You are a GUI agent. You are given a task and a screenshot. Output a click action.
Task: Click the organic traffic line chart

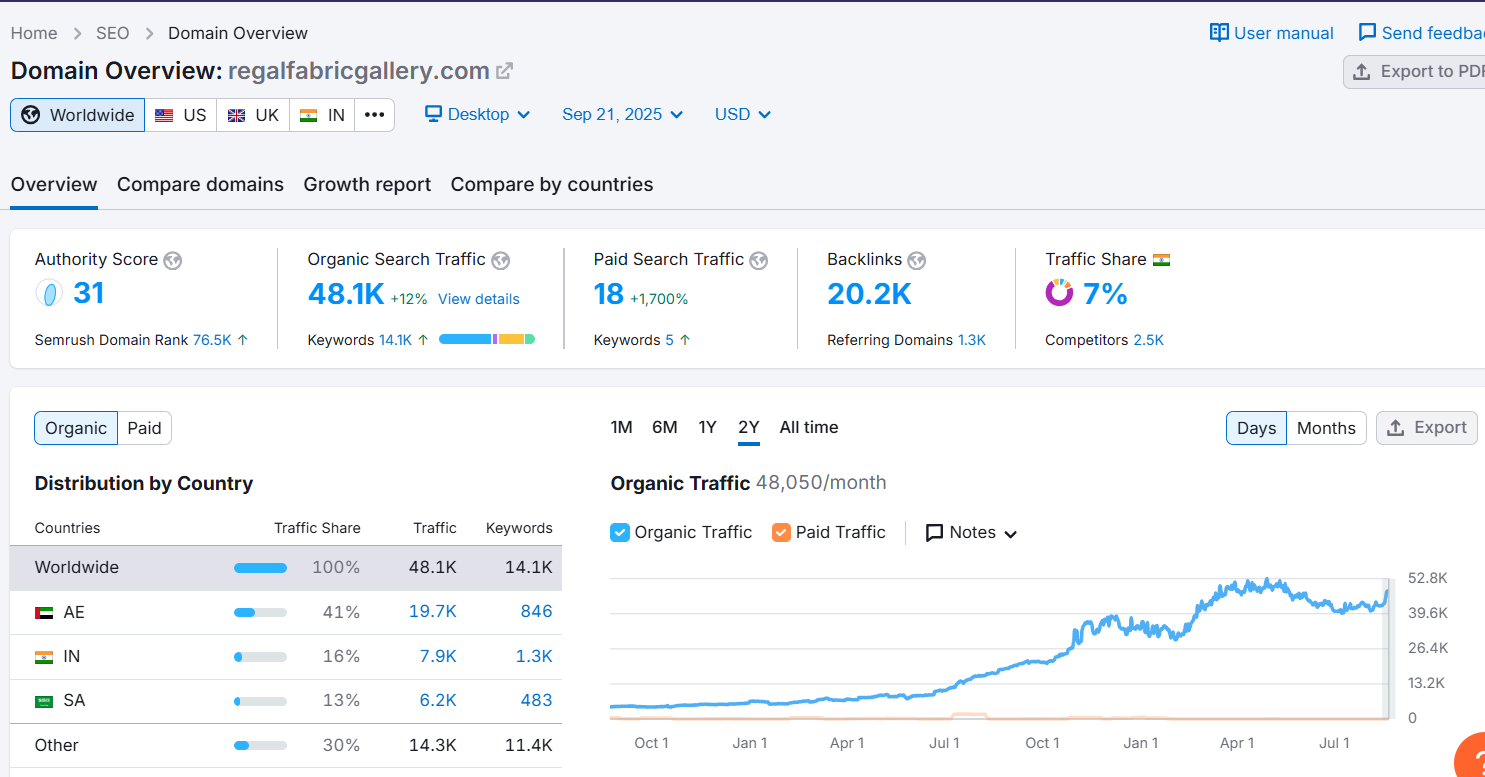(x=998, y=648)
